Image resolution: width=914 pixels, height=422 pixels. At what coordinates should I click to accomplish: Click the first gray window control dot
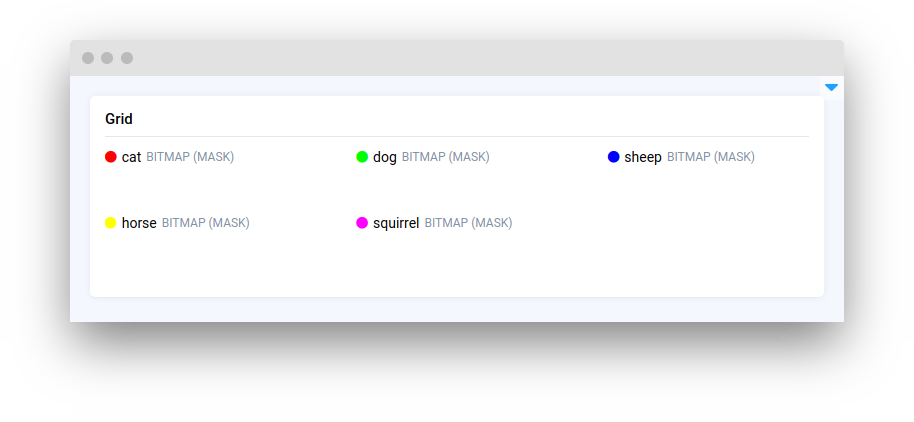click(x=88, y=58)
